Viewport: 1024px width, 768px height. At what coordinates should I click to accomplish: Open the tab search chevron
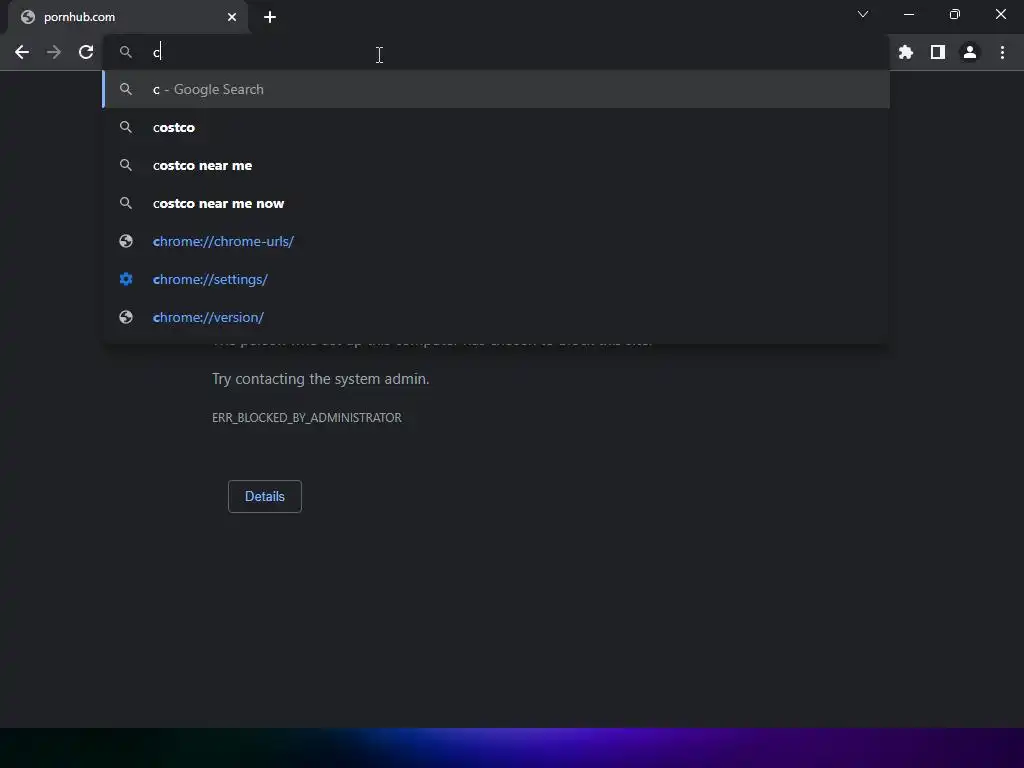tap(863, 14)
